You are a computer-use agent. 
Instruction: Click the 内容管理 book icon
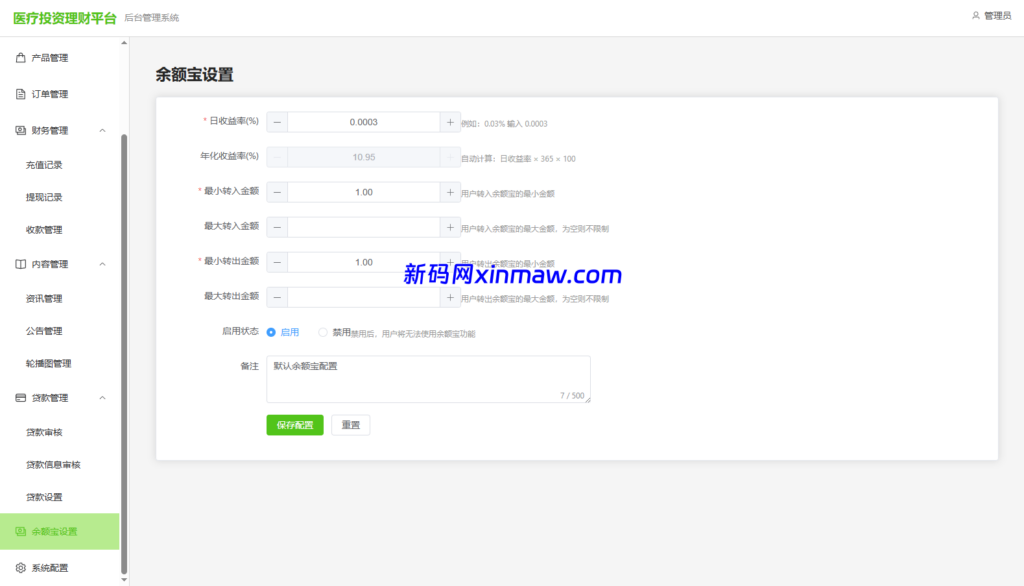point(20,264)
